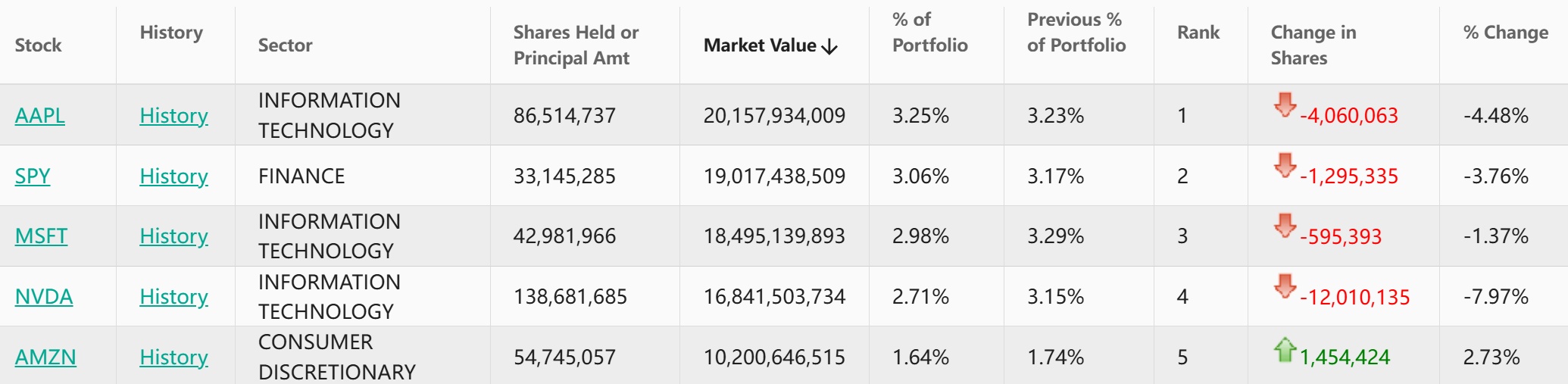Open the AAPL stock link
This screenshot has width=1568, height=384.
pos(39,115)
